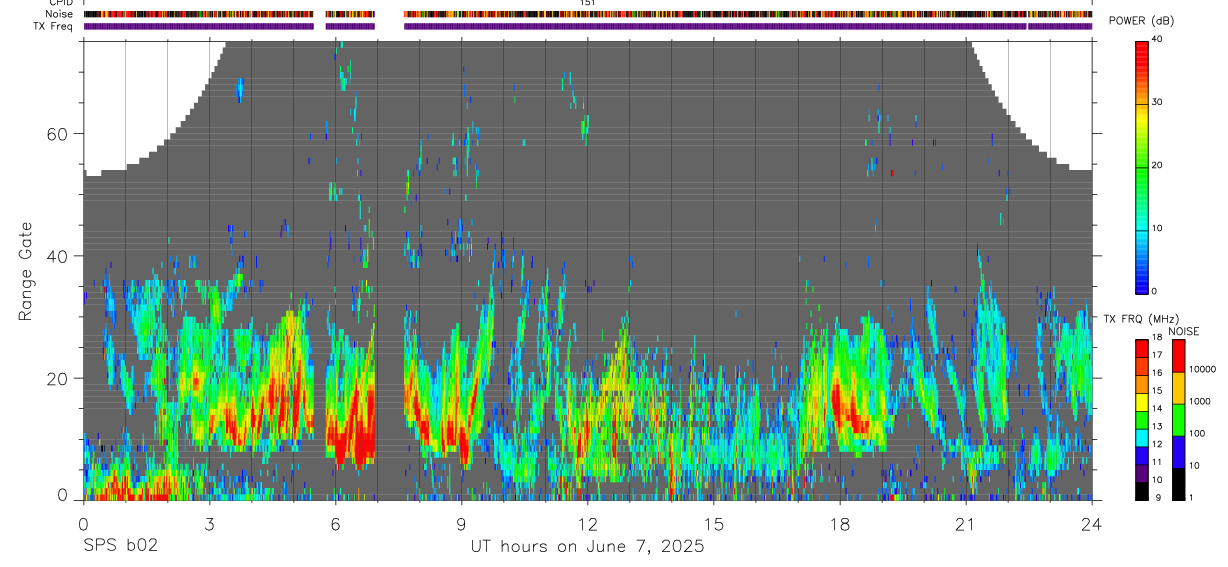The image size is (1228, 567).
Task: Click the SPS b02 radar beam label
Action: pyautogui.click(x=119, y=546)
